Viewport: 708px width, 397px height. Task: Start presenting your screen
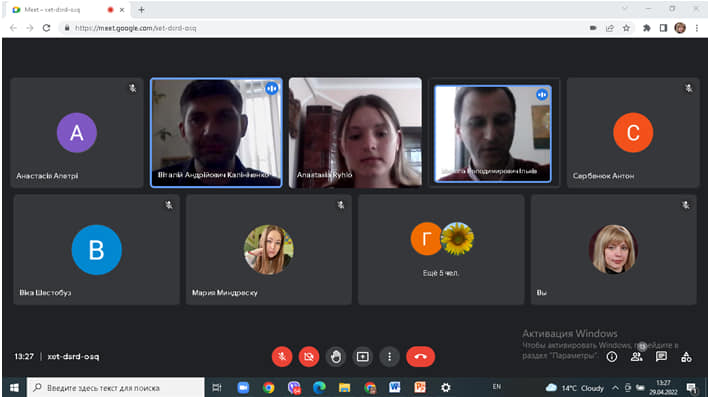[363, 356]
